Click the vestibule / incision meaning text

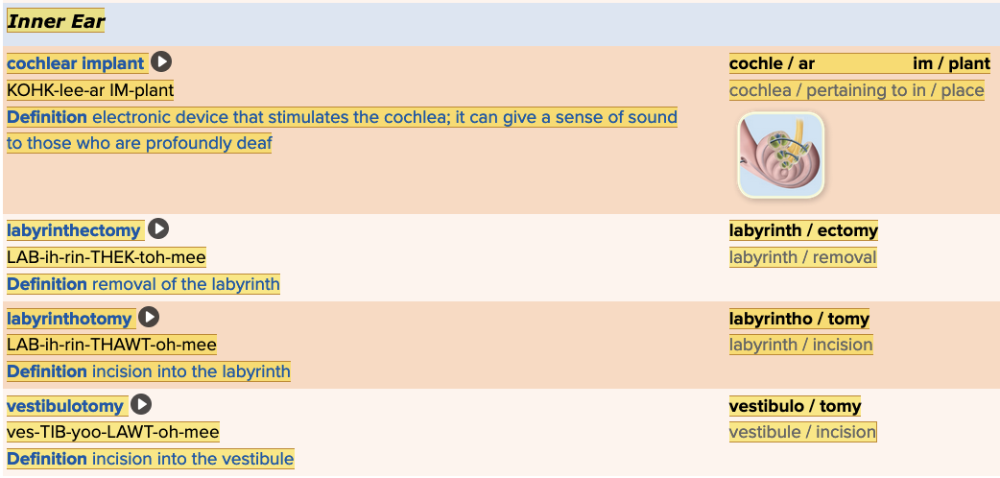pyautogui.click(x=802, y=432)
